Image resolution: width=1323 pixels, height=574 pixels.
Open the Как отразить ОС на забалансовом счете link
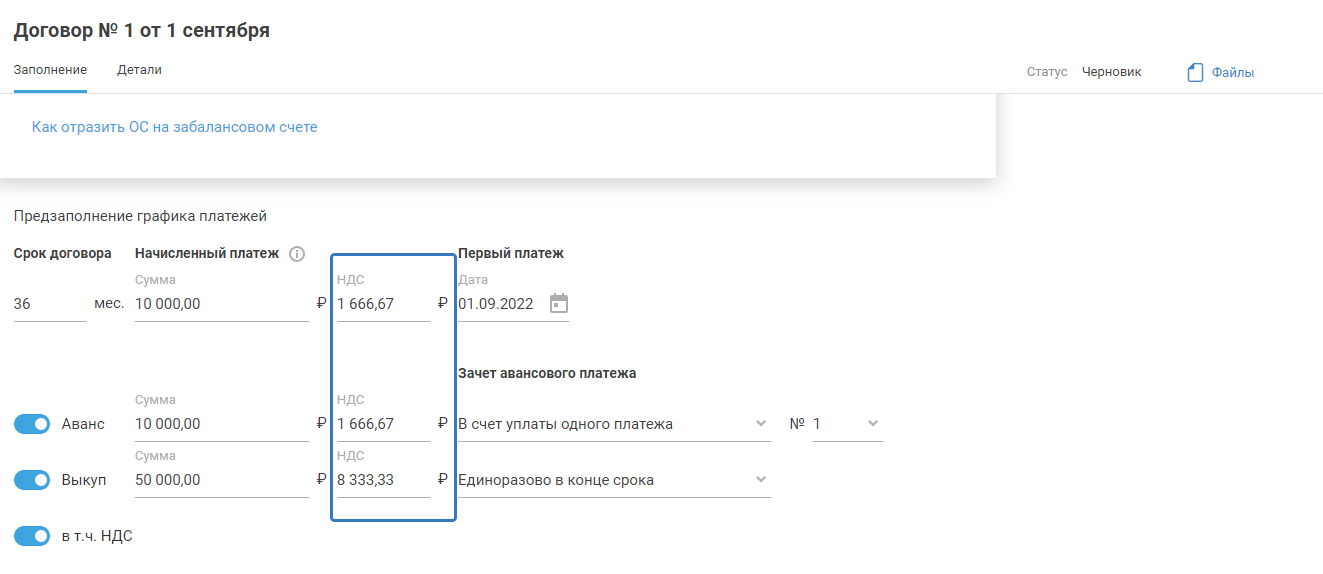(x=174, y=127)
